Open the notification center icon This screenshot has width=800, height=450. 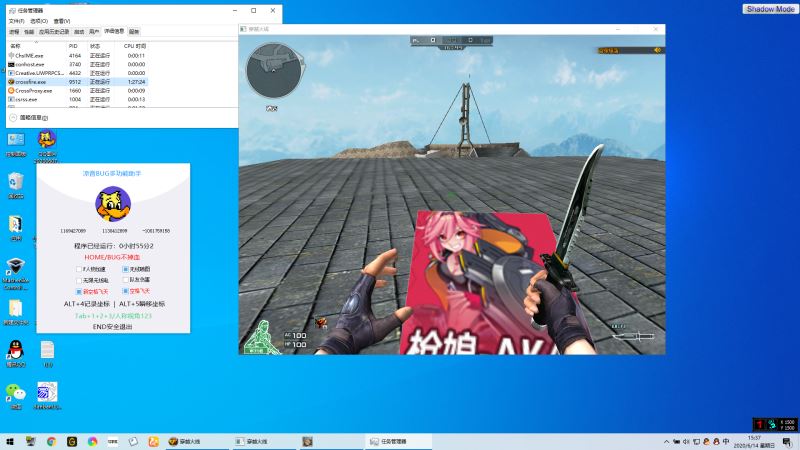point(787,442)
